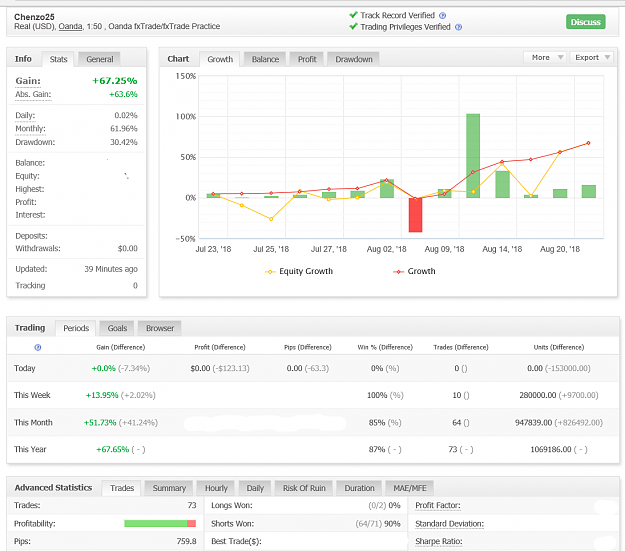
Task: Click the Abs. Gain label
Action: click(33, 94)
